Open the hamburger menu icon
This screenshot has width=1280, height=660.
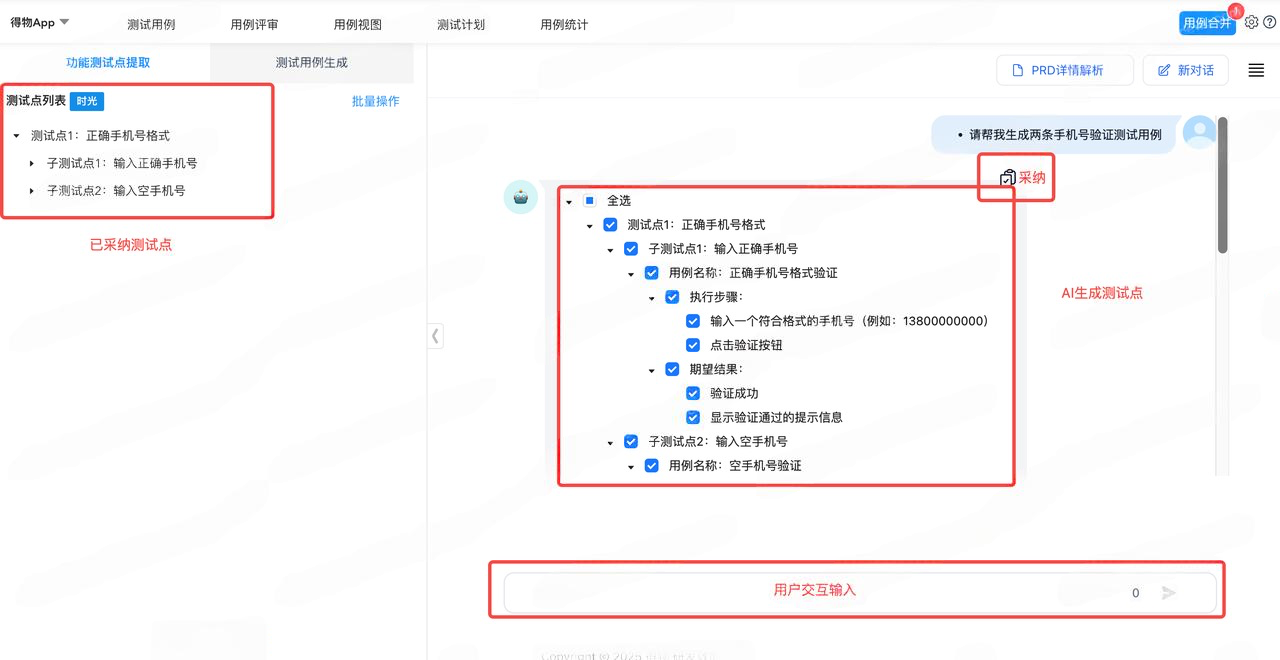(x=1256, y=70)
